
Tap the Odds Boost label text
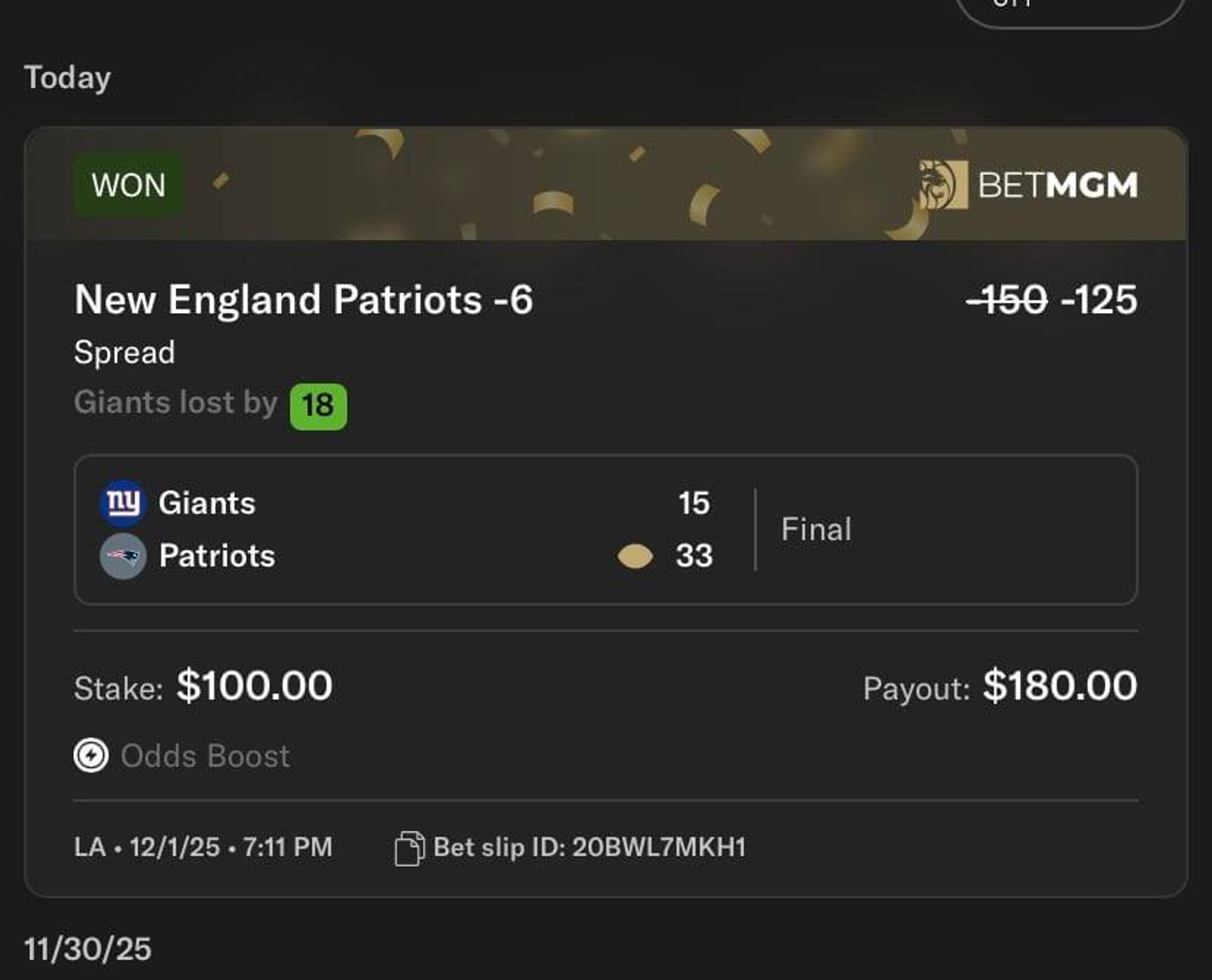point(206,756)
